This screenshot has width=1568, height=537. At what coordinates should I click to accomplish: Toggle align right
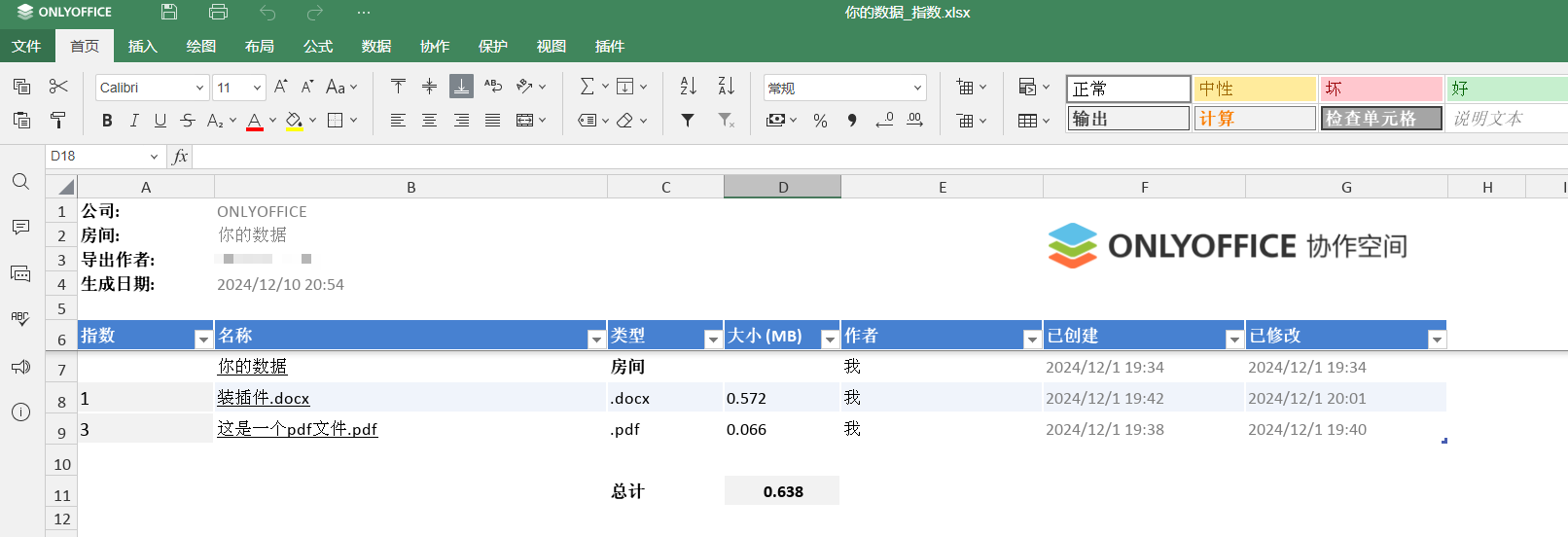tap(461, 121)
